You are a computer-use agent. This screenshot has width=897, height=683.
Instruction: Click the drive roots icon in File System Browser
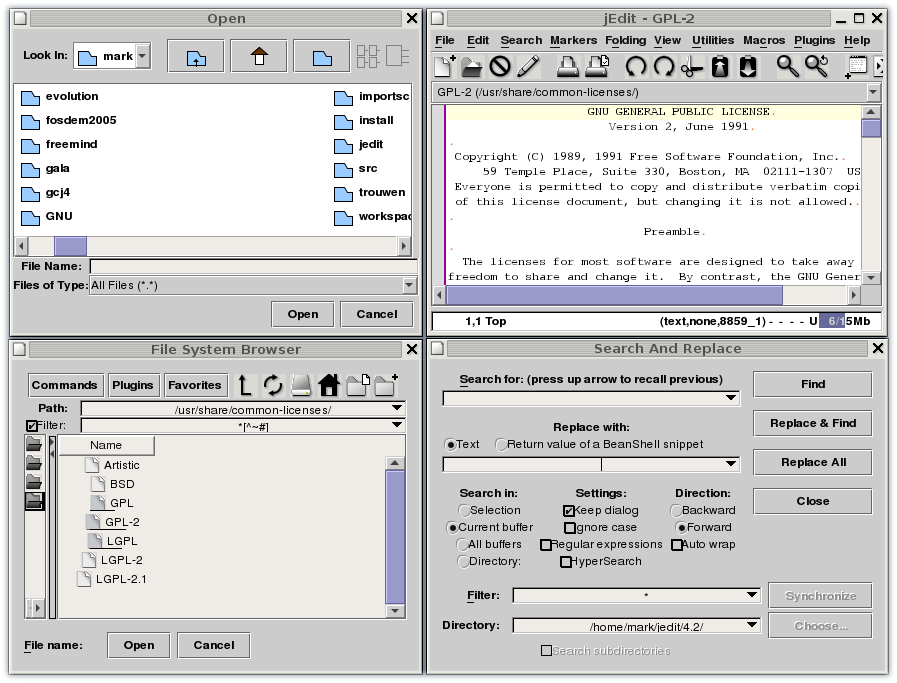coord(301,385)
